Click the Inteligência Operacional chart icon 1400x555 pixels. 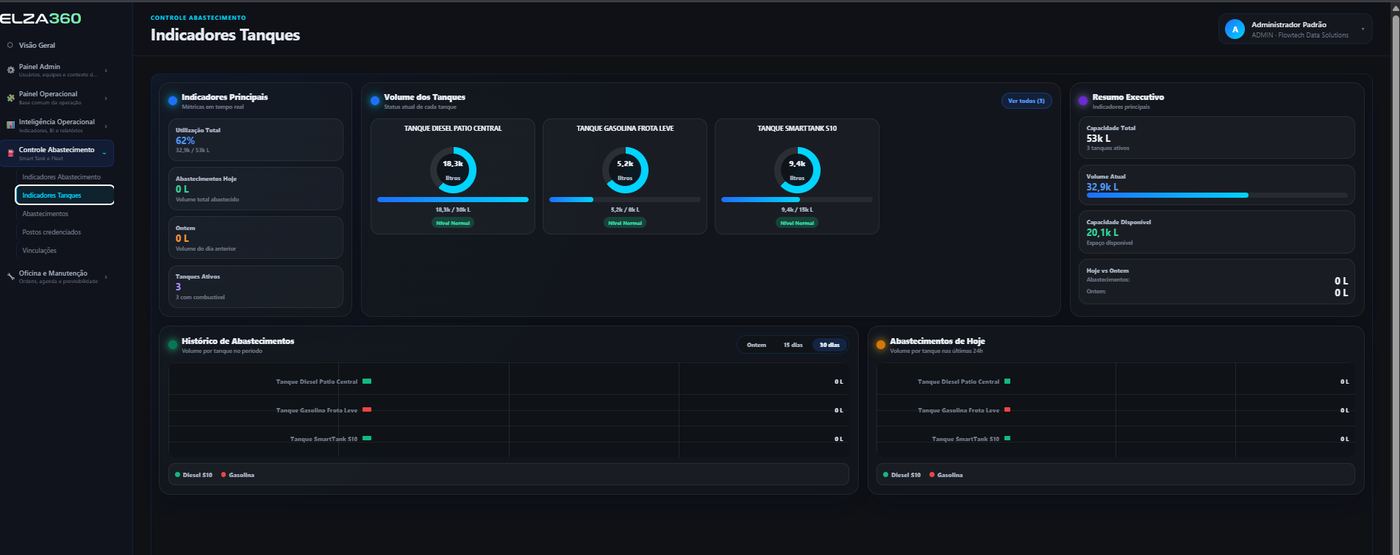tap(10, 125)
